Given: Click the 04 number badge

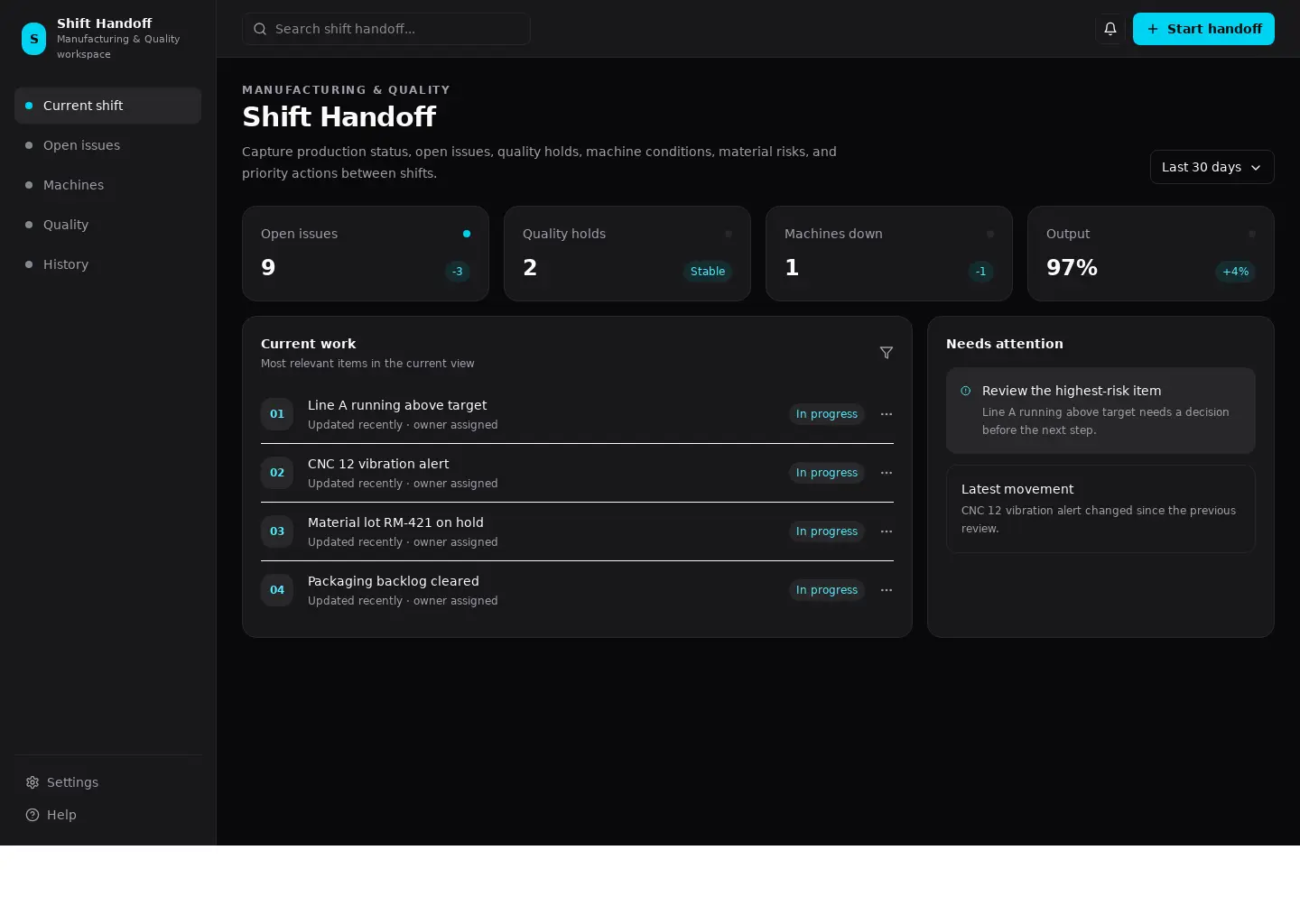Looking at the screenshot, I should (277, 590).
